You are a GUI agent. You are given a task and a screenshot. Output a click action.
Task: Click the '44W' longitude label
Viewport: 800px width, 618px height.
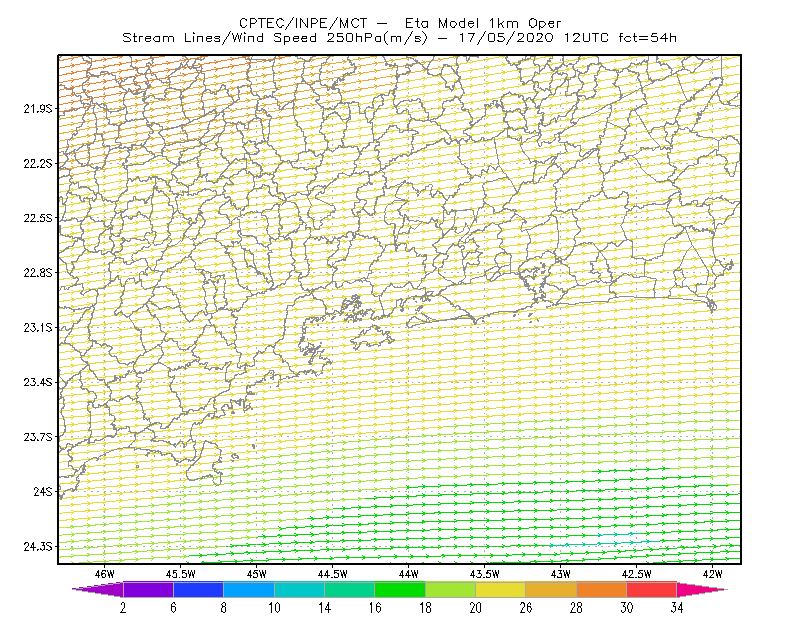point(409,574)
